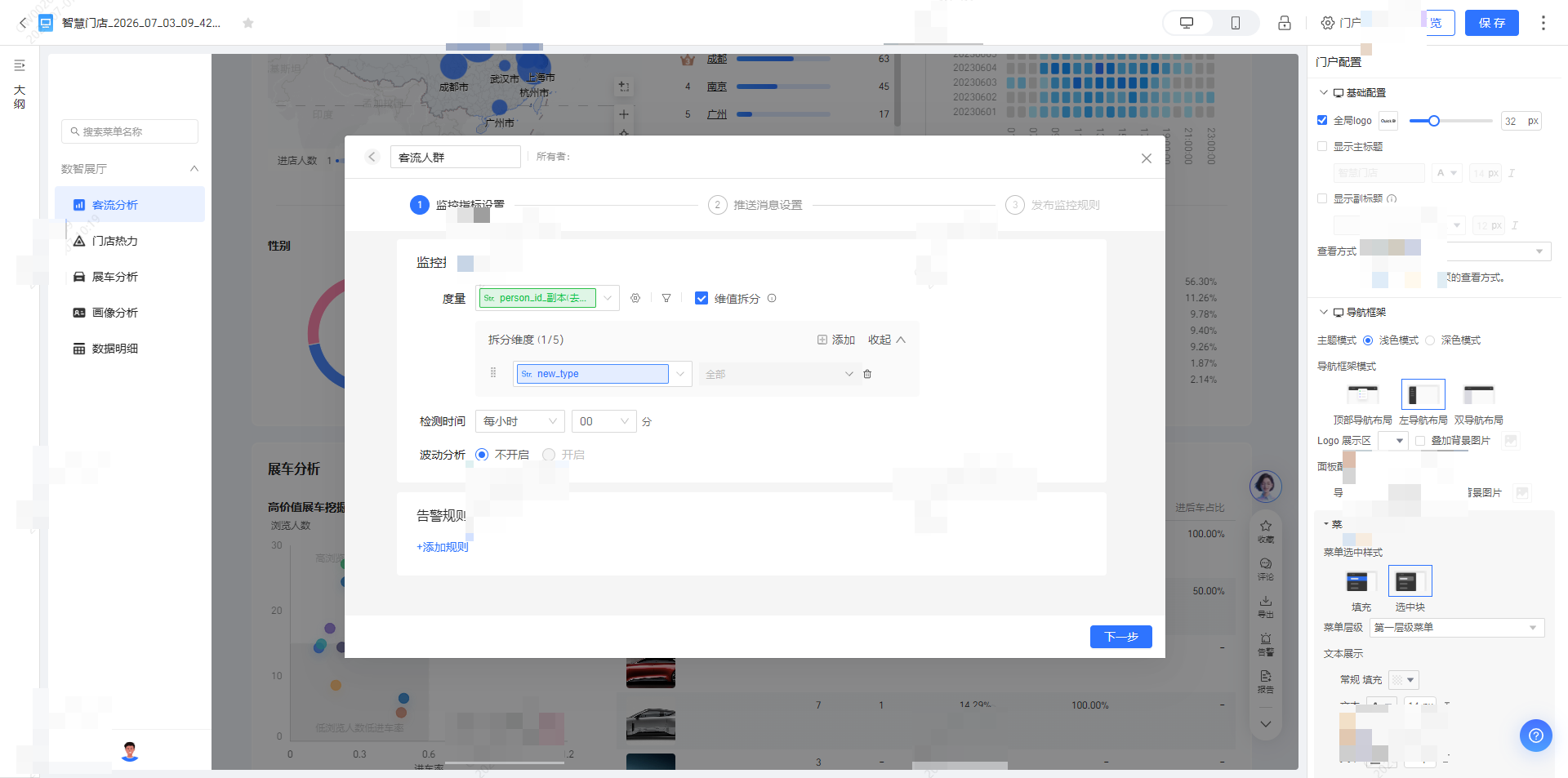Click the lock icon in top toolbar
The width and height of the screenshot is (1568, 778).
click(1285, 23)
